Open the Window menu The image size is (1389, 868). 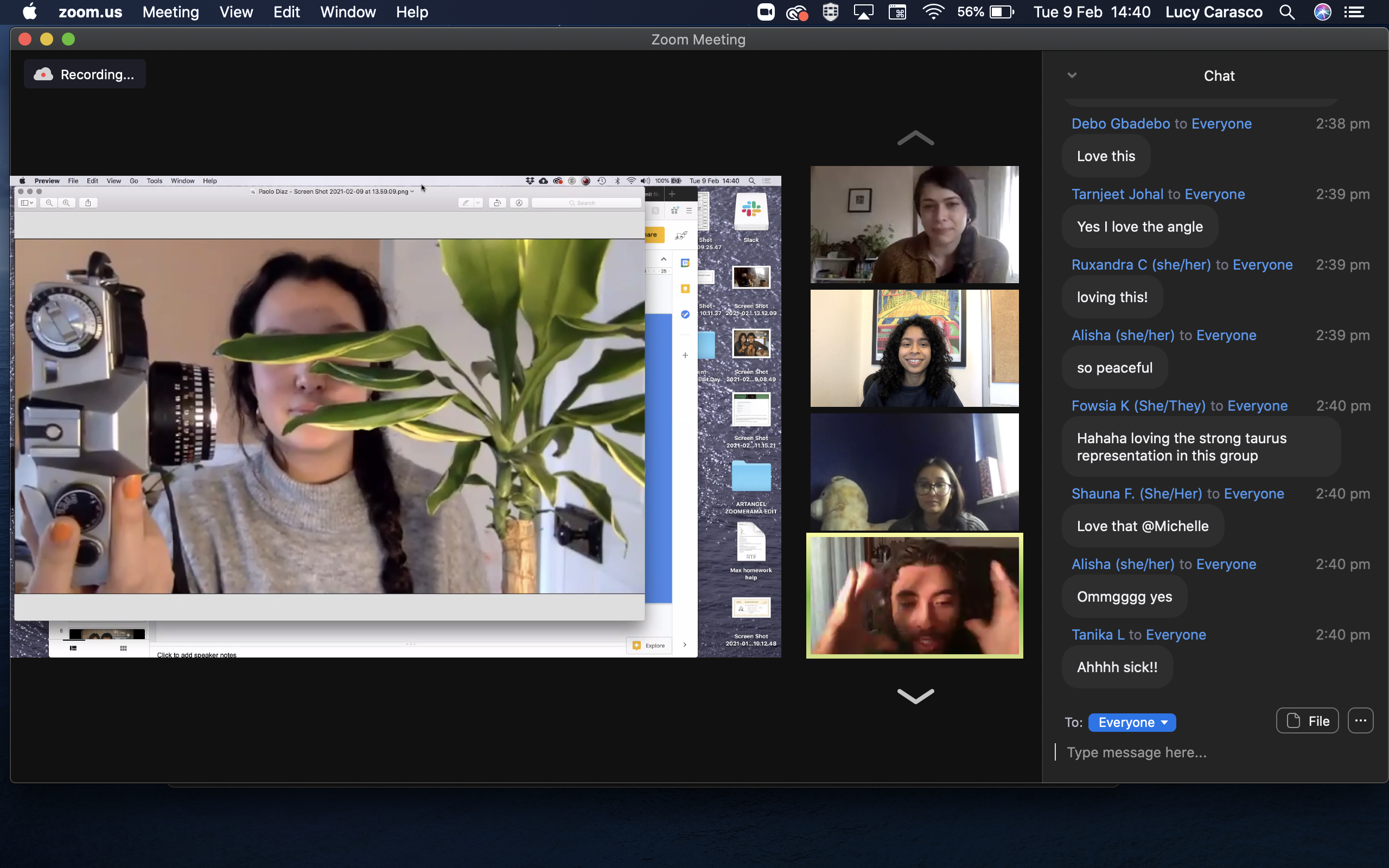click(x=348, y=12)
